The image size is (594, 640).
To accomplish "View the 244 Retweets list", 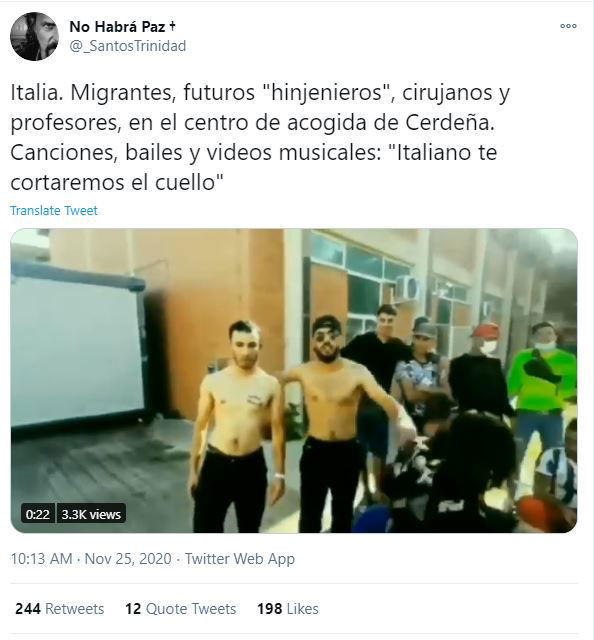I will pos(60,609).
